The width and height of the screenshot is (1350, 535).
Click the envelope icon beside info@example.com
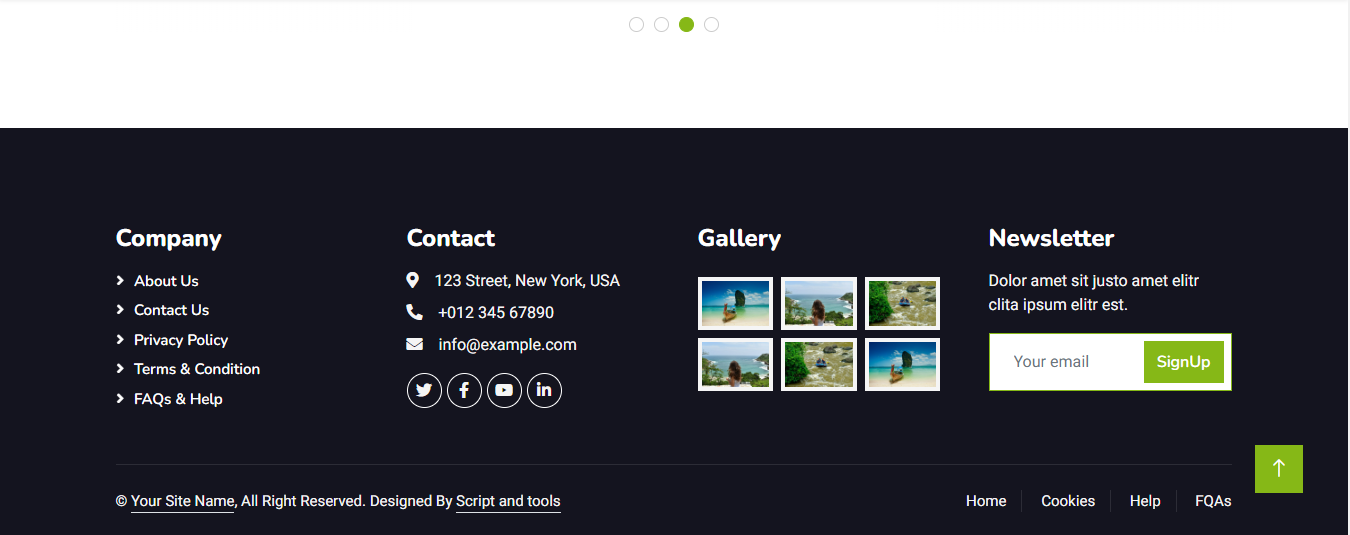click(415, 344)
